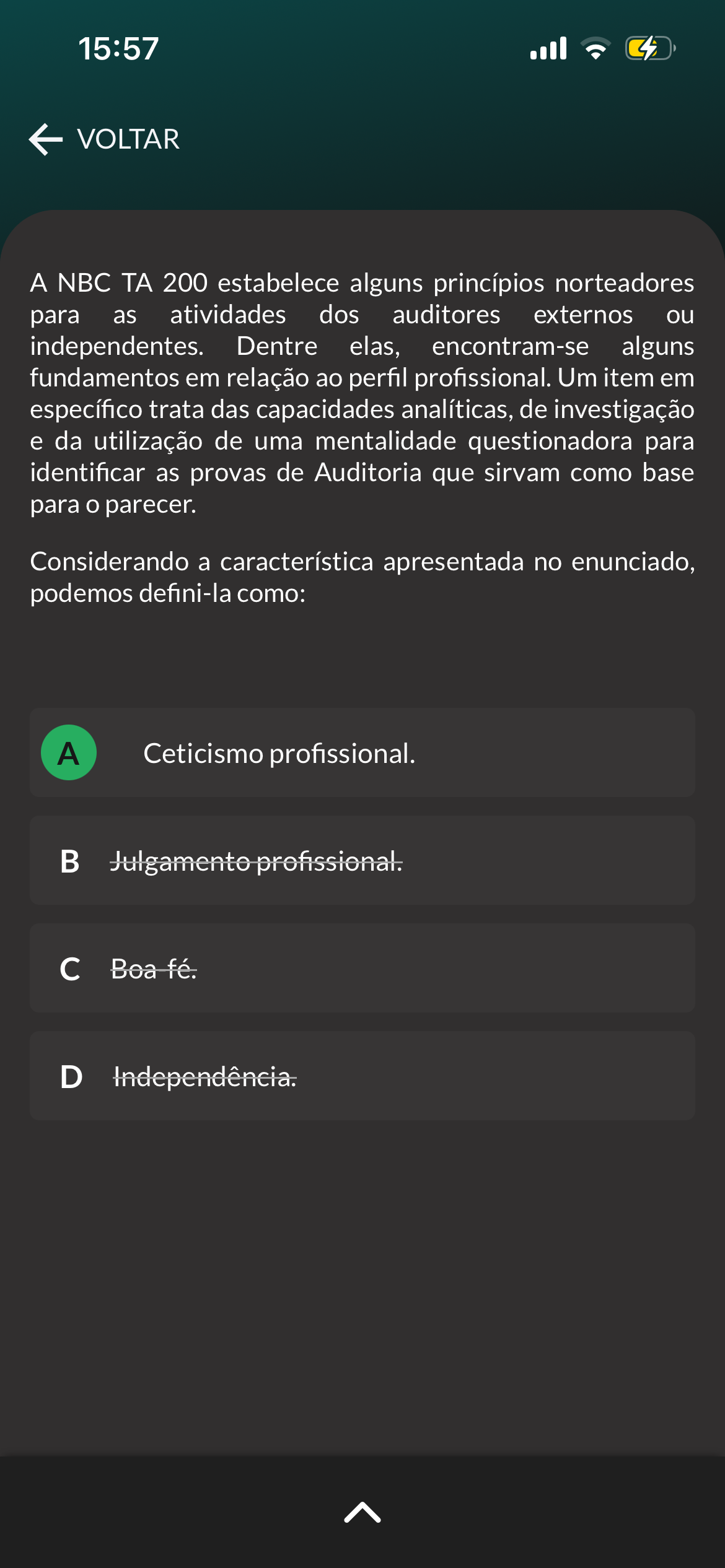Tap empty right side of option D card
This screenshot has width=725, height=1568.
pos(527,1076)
